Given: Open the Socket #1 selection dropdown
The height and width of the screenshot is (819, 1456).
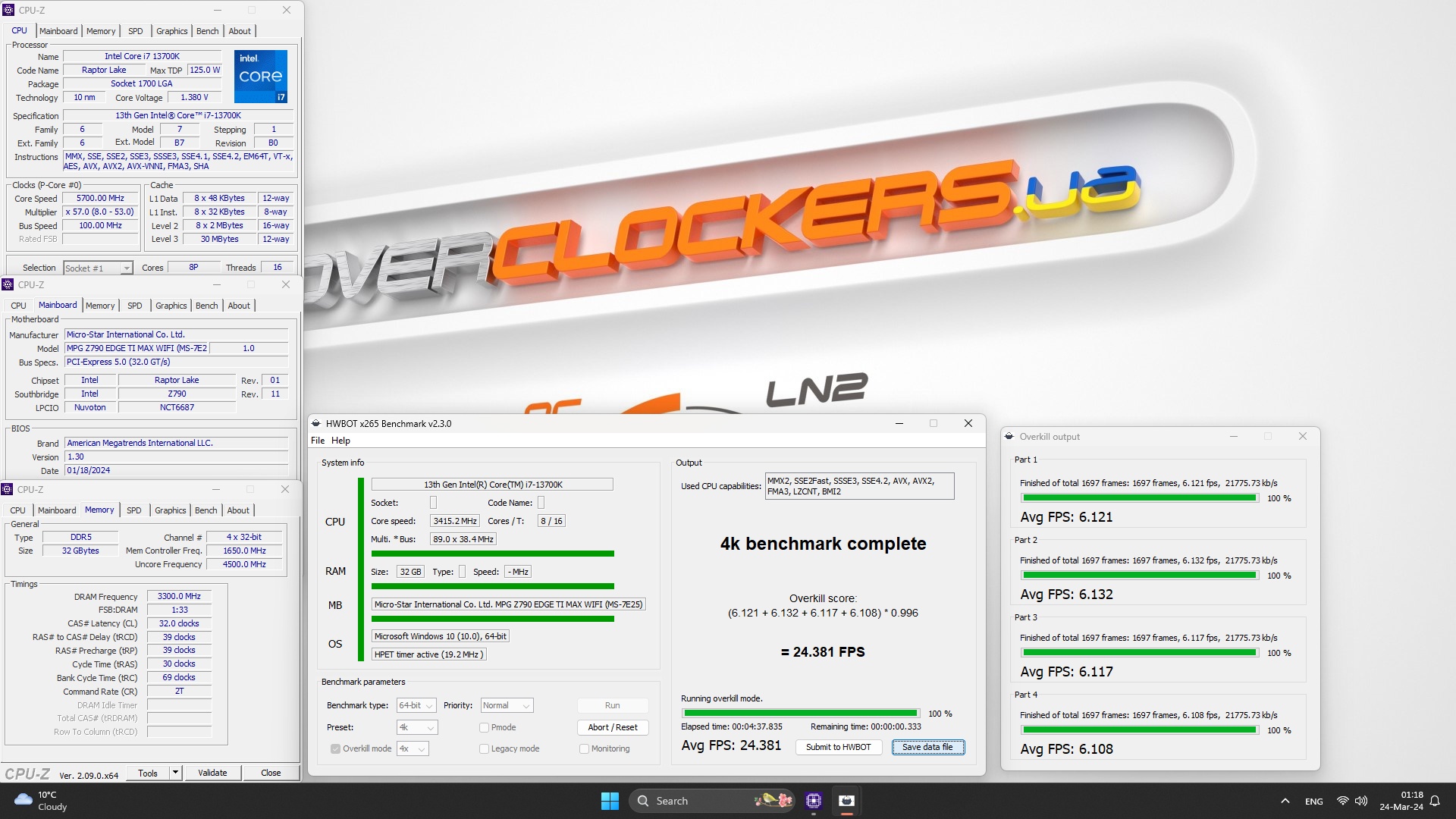Looking at the screenshot, I should pos(98,268).
